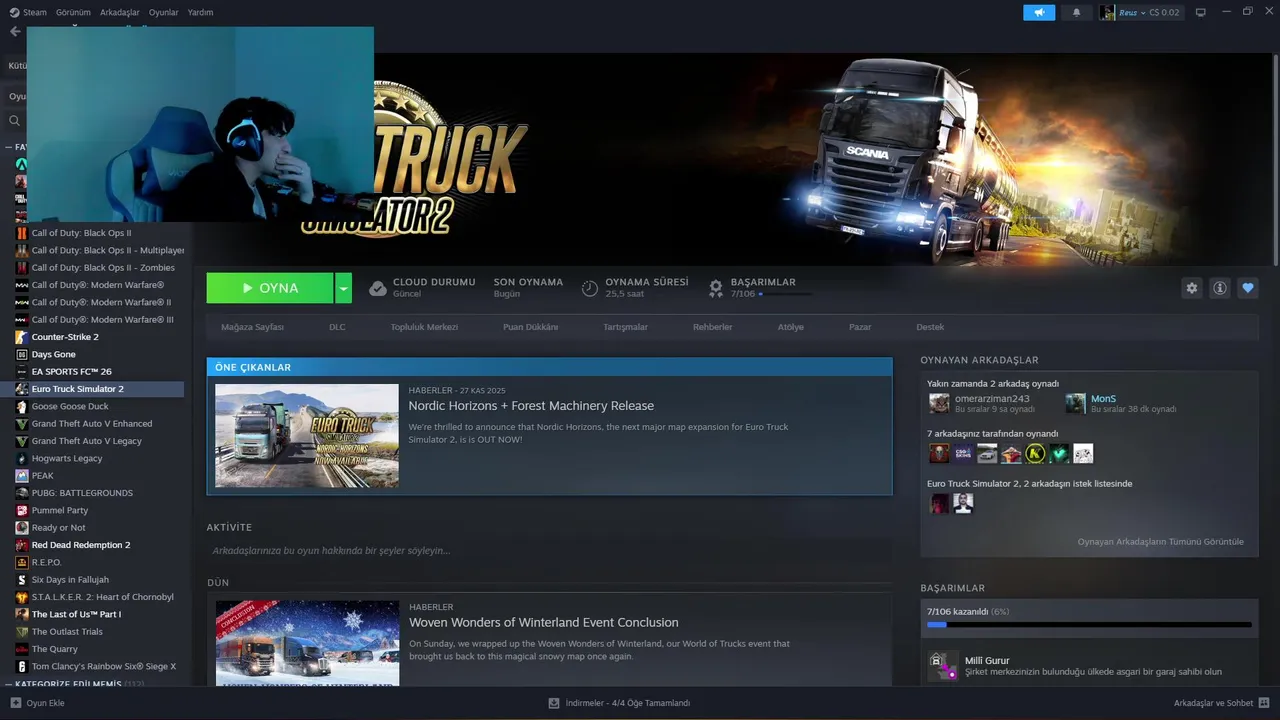
Task: Open Woven Wonders of Winterland Event Conclusion
Action: point(543,622)
